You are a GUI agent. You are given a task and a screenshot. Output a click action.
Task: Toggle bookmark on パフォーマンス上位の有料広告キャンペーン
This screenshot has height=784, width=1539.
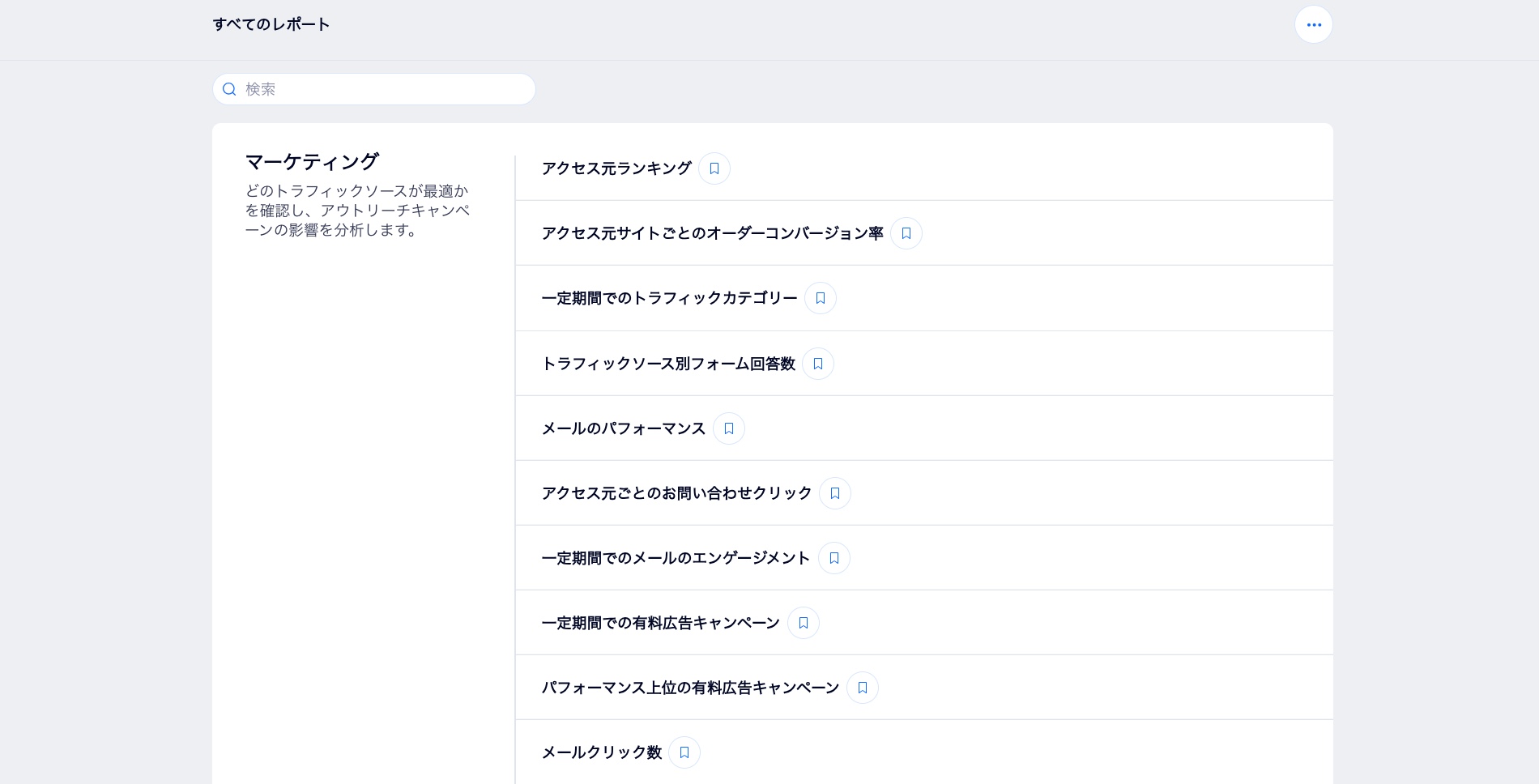point(862,688)
